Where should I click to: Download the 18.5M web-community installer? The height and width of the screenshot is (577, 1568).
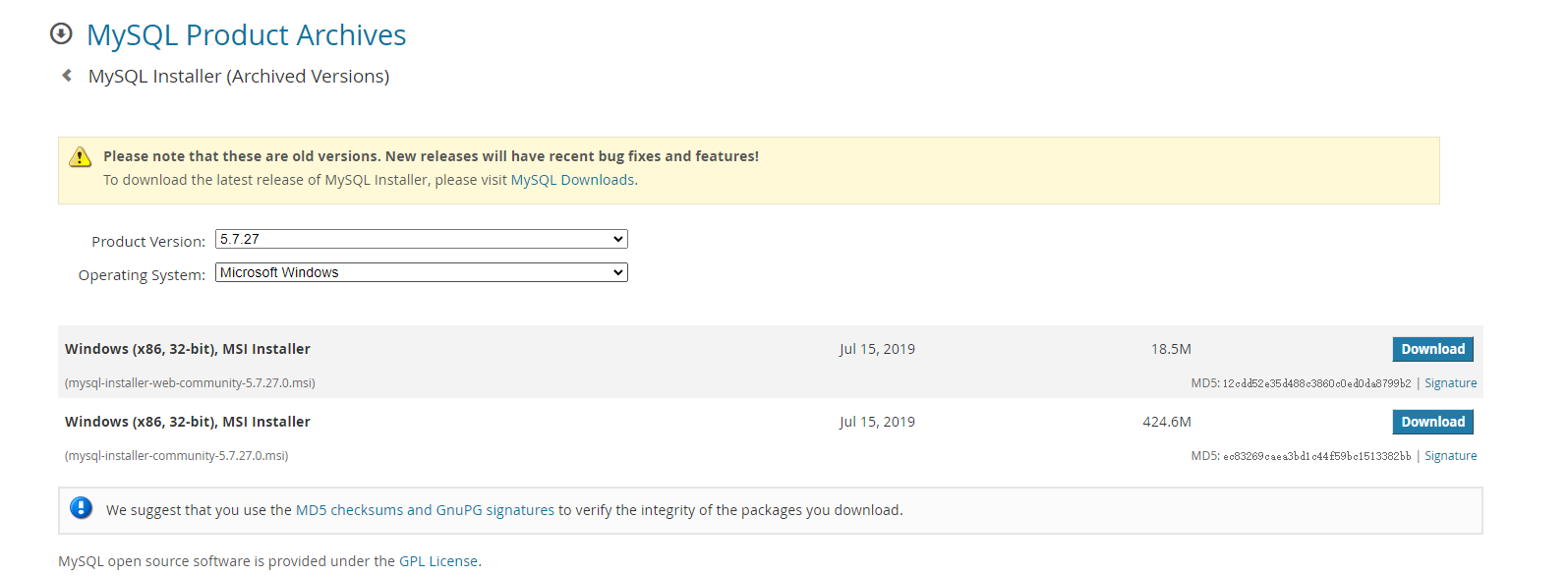[1432, 349]
